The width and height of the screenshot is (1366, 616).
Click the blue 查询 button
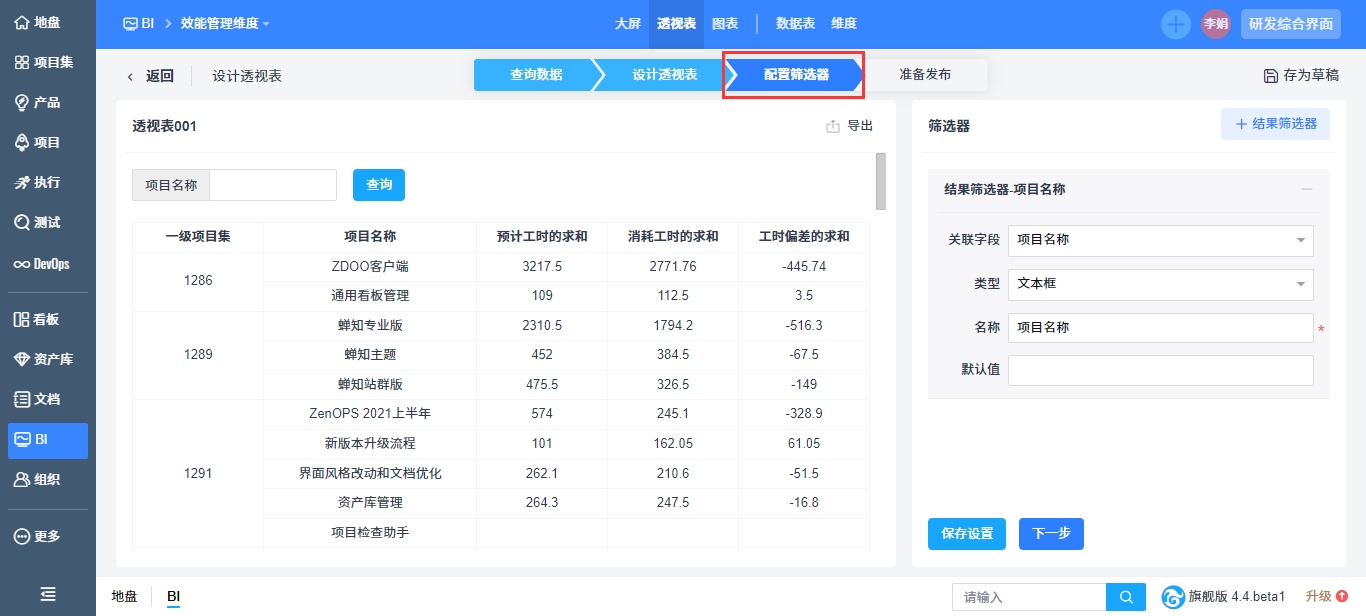pyautogui.click(x=378, y=185)
